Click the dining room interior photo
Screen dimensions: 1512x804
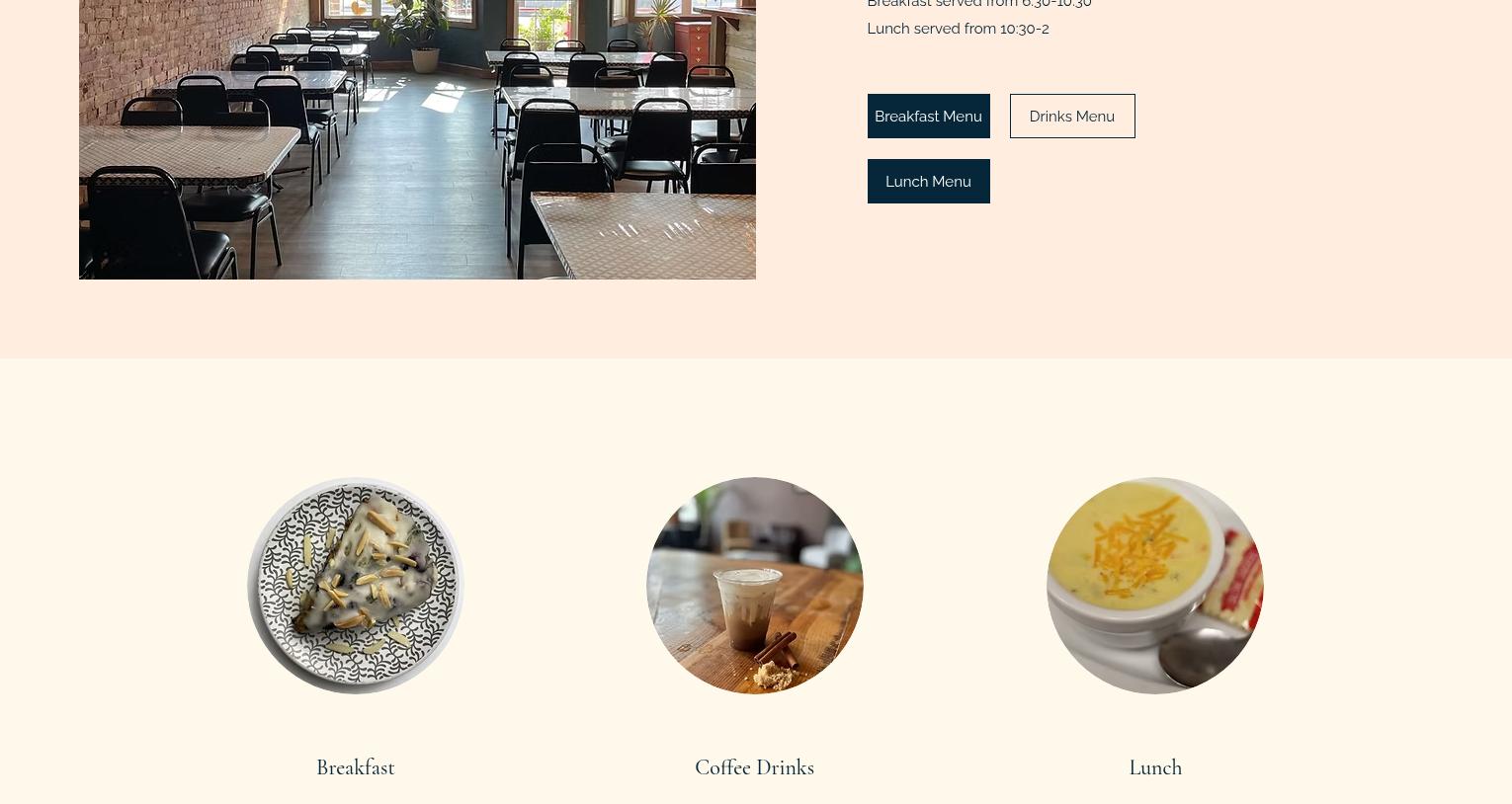(417, 138)
